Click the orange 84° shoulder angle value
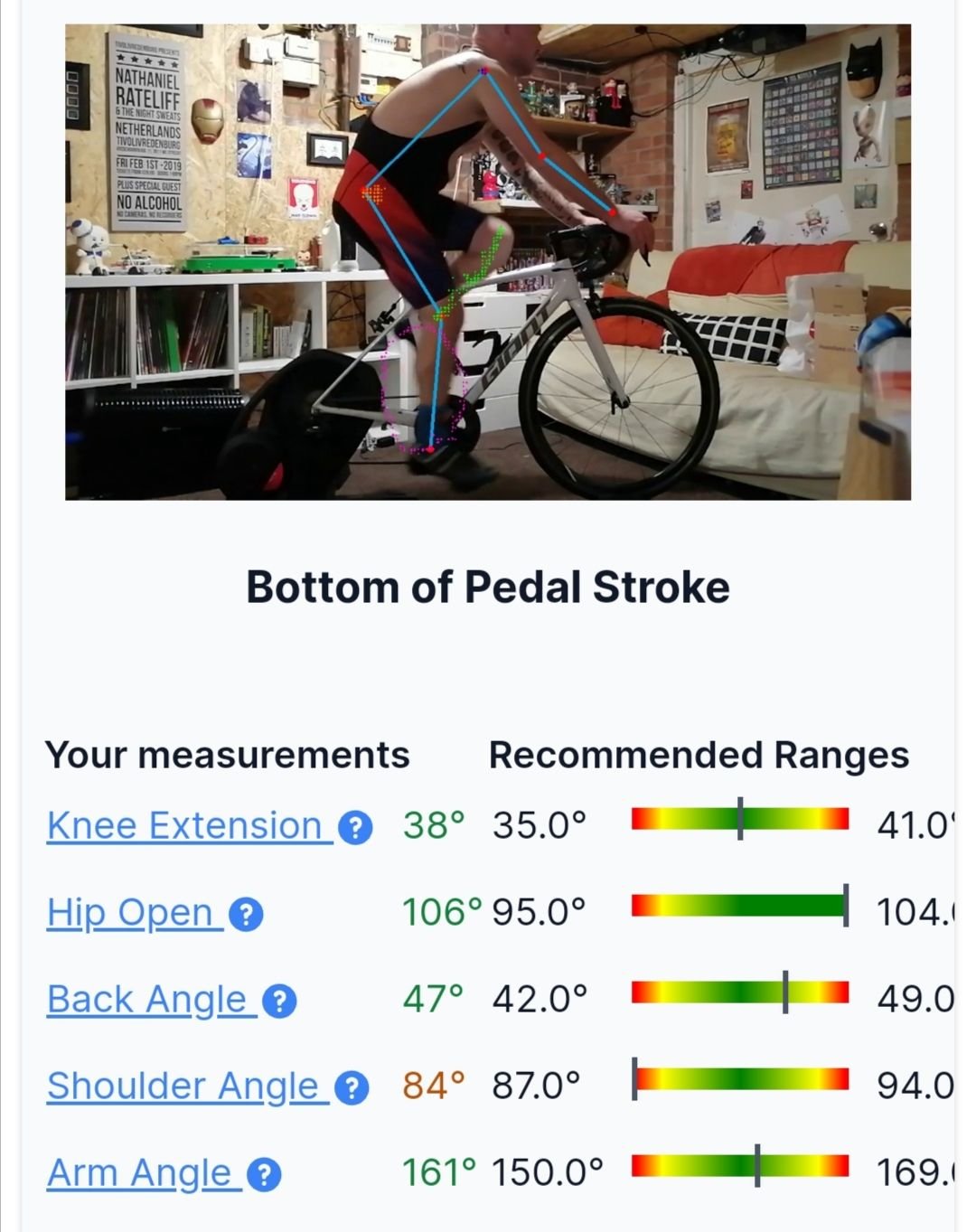 [434, 1086]
